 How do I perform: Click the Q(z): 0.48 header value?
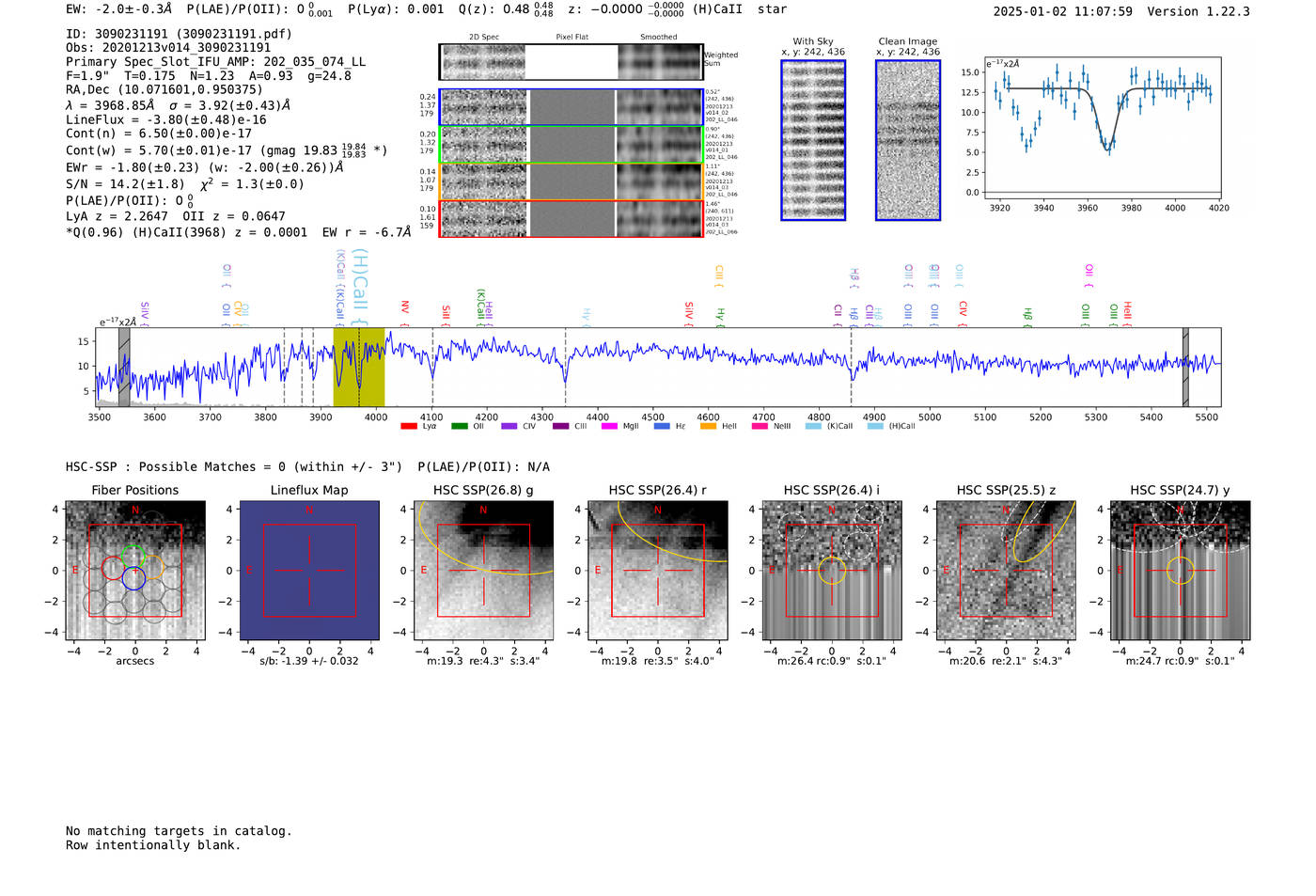click(506, 8)
